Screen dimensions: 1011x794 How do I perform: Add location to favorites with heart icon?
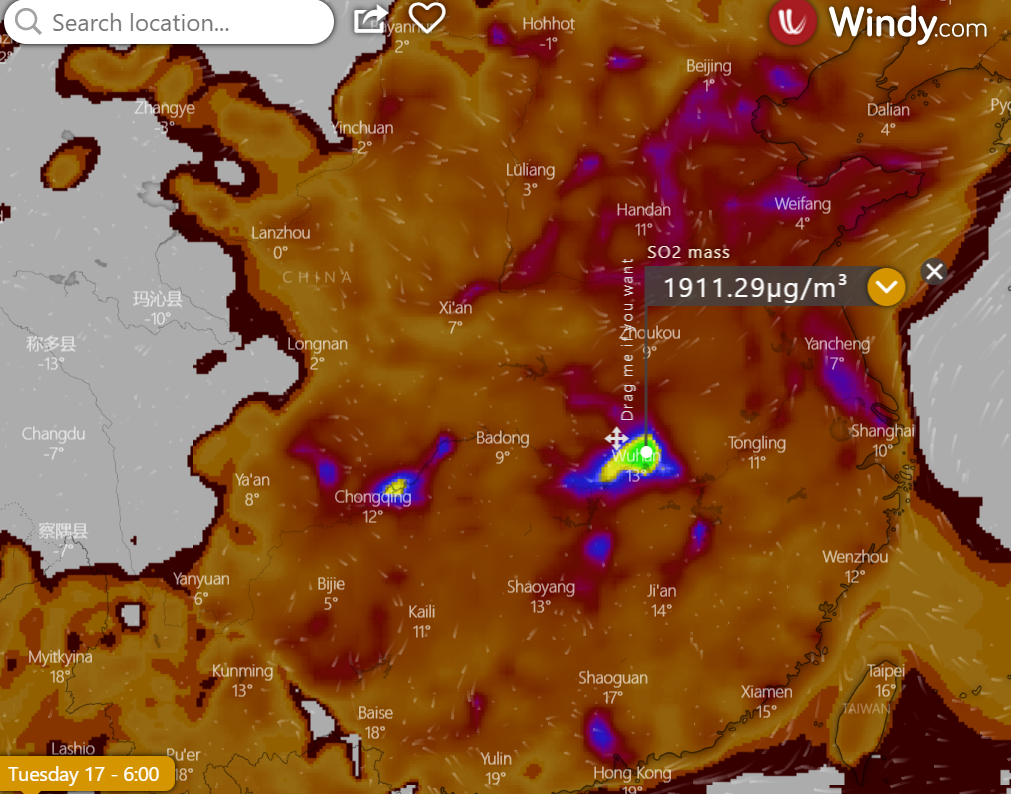pyautogui.click(x=427, y=17)
